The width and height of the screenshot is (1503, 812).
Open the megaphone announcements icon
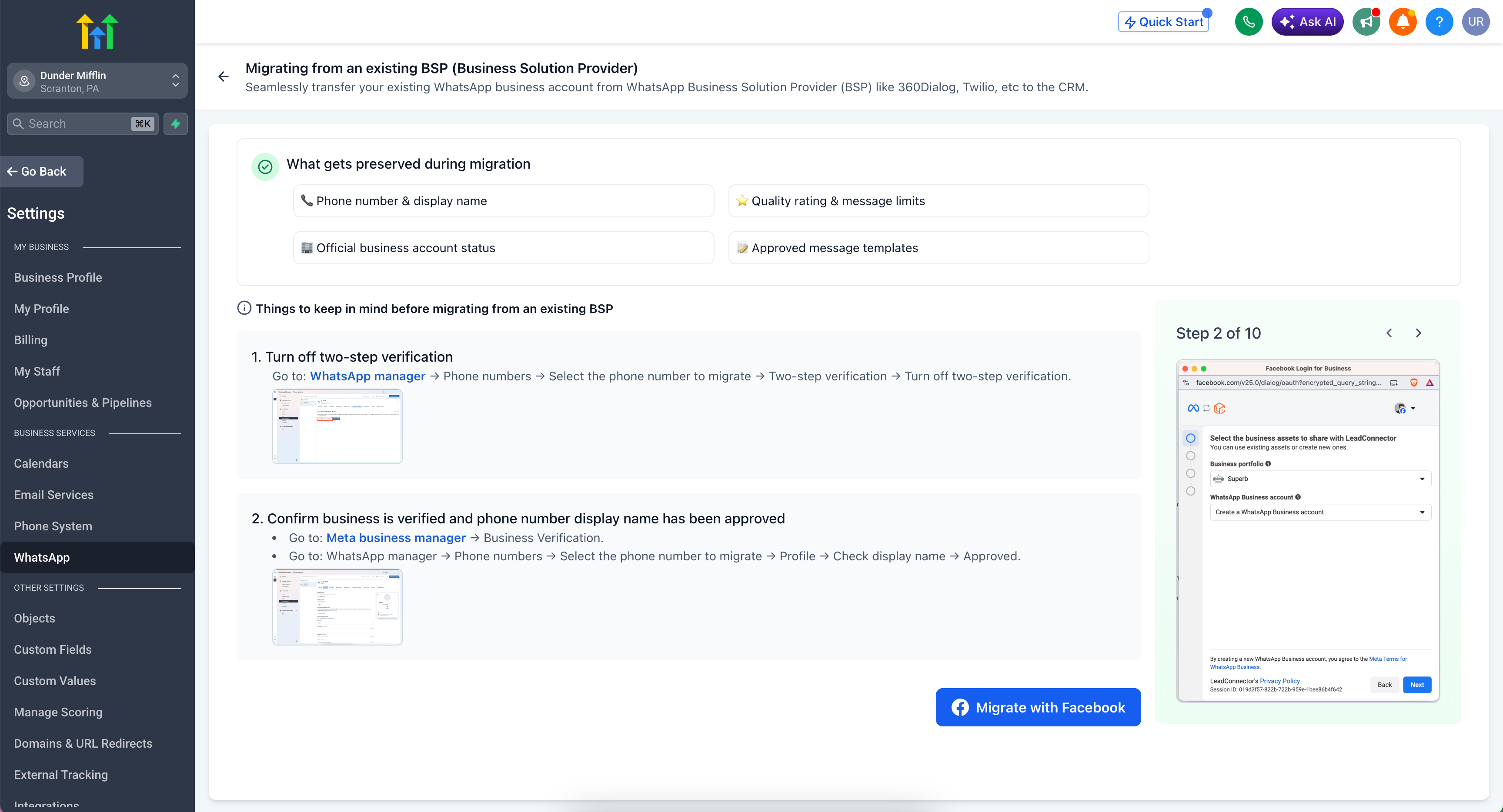coord(1366,22)
